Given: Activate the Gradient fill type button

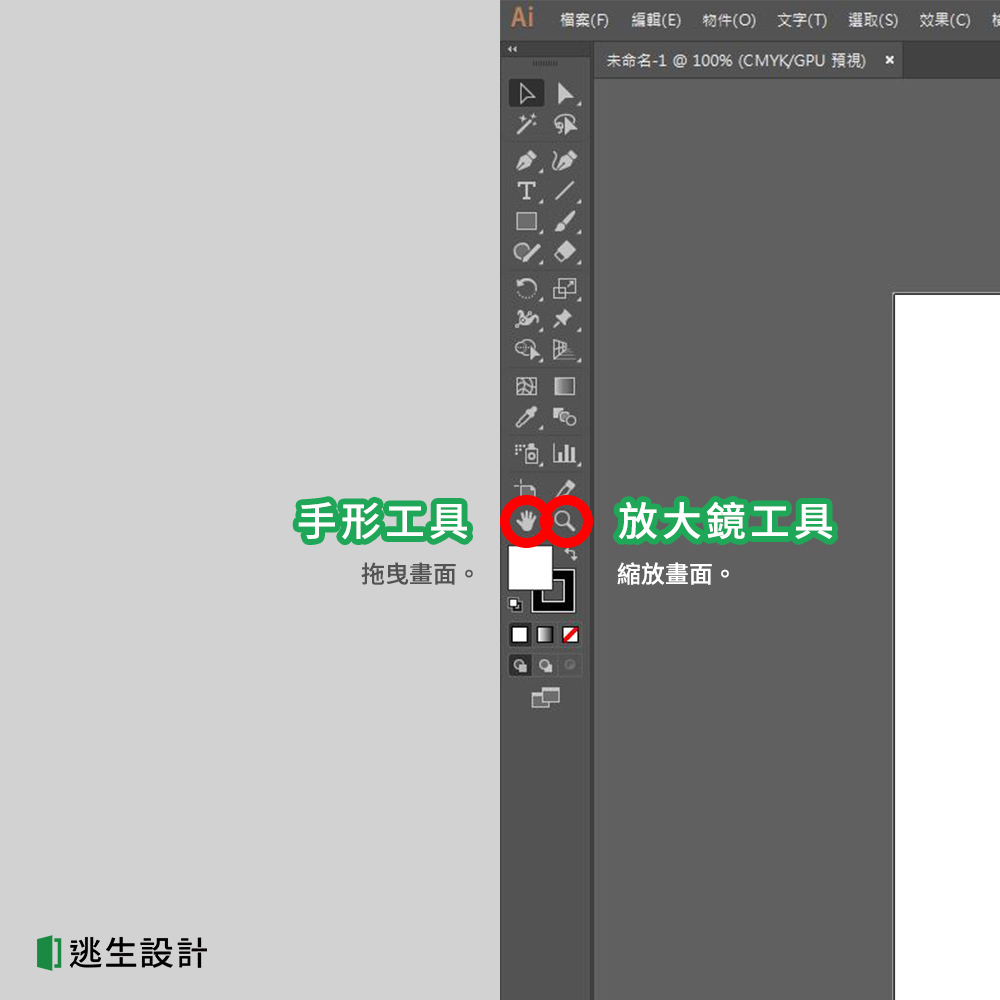Looking at the screenshot, I should pos(545,635).
